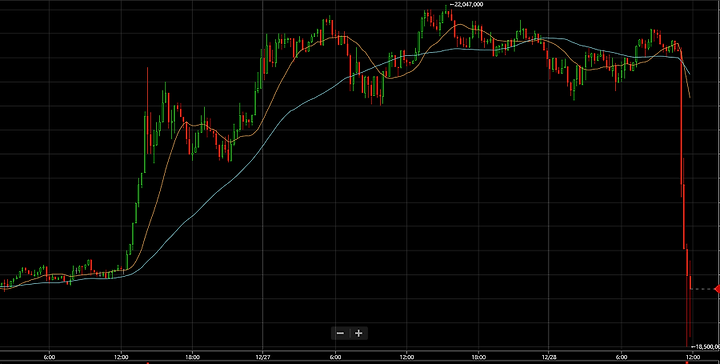Zoom in the chart with plus button

[359, 333]
